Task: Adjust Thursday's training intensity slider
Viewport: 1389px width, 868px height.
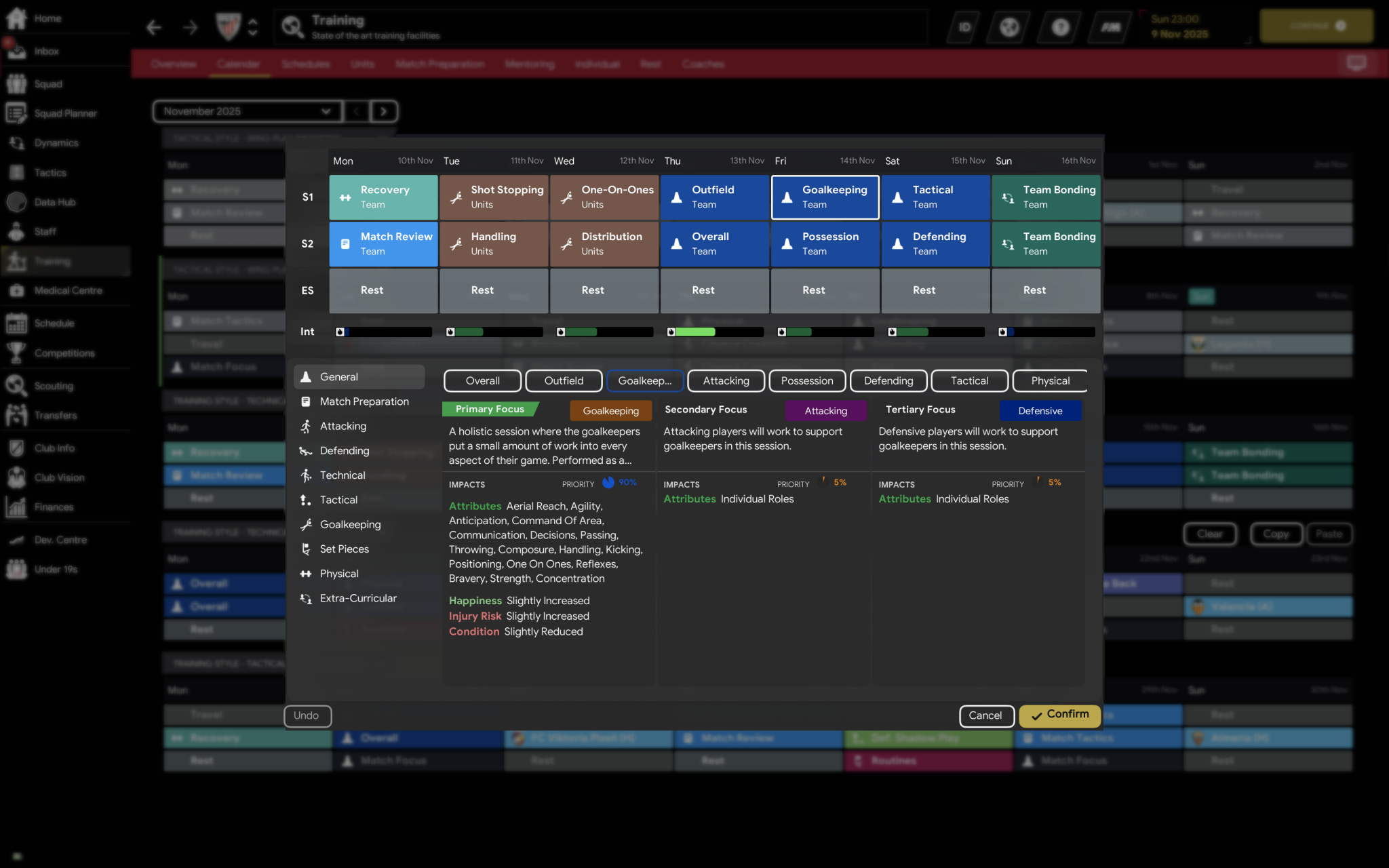Action: [x=714, y=332]
